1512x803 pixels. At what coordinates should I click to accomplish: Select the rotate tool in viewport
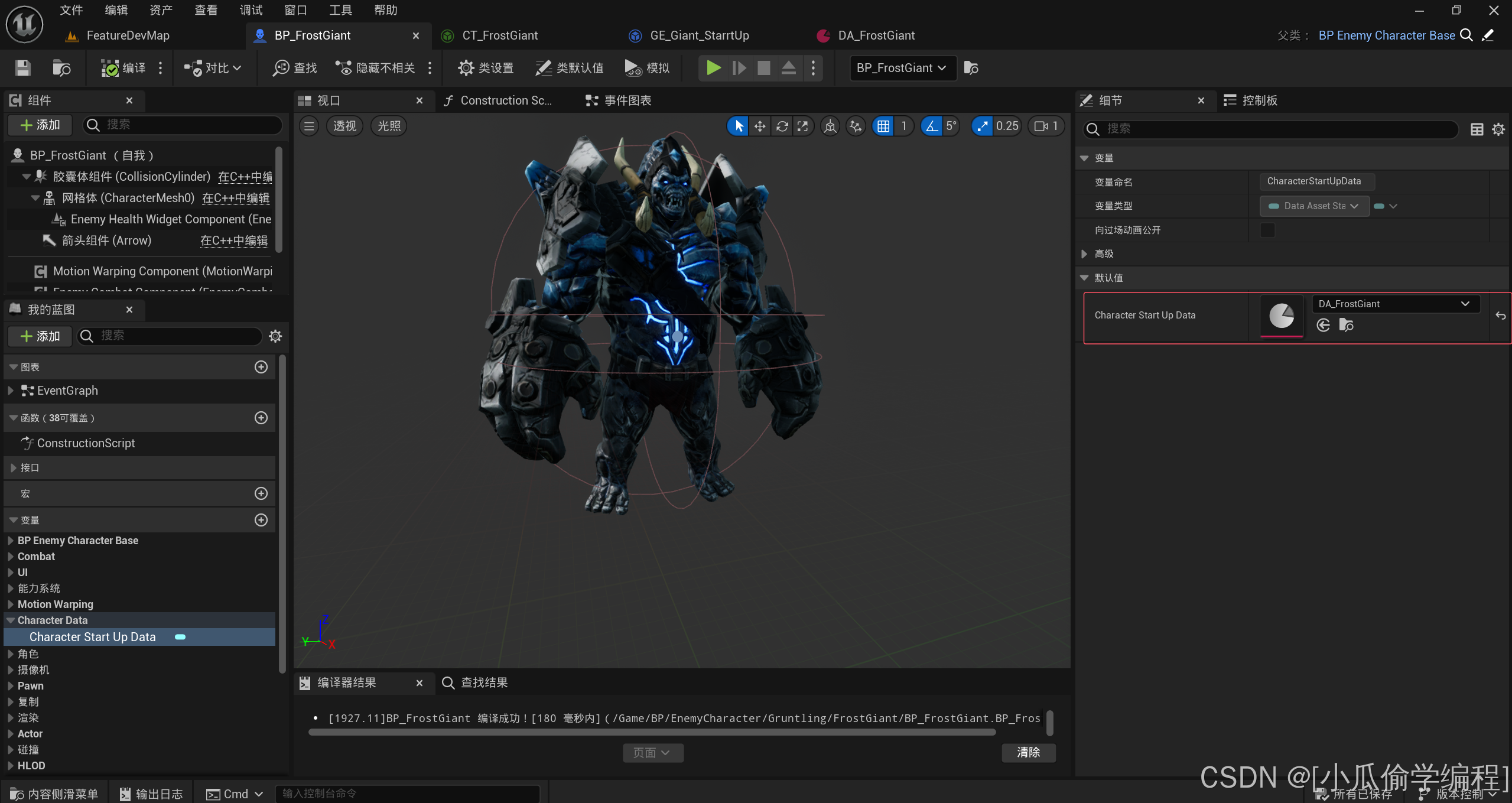782,126
